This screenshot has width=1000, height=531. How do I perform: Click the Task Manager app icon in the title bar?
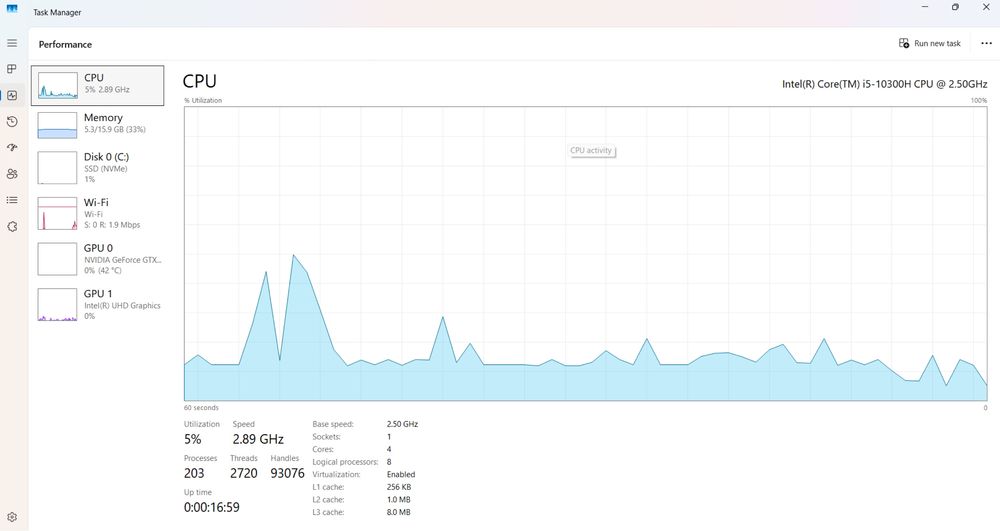11,8
